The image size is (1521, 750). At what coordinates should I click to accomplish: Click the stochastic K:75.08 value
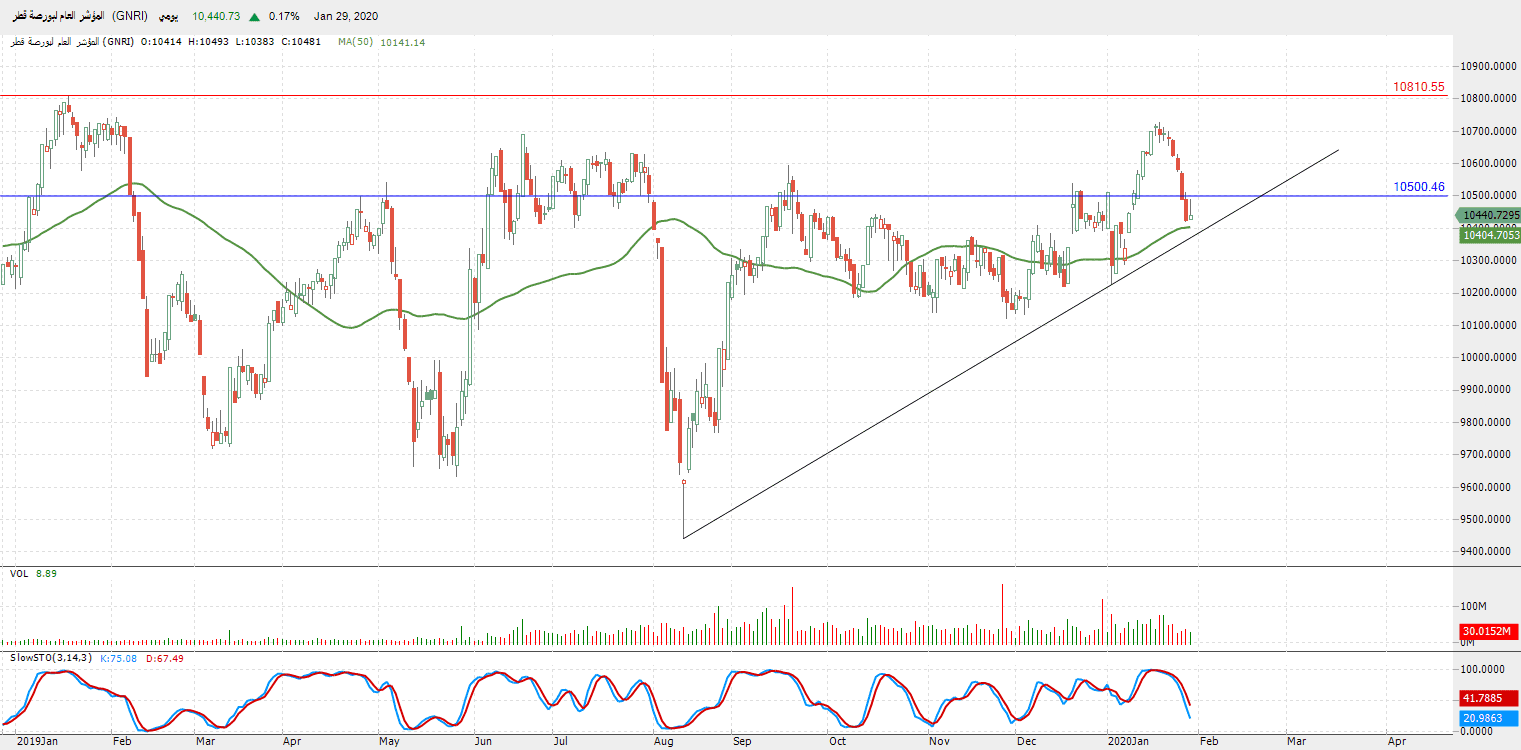120,658
